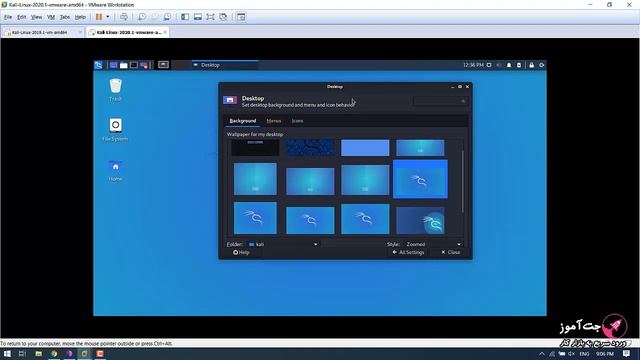Click the show desktop icon in Kali panel
The height and width of the screenshot is (360, 640).
tap(113, 65)
